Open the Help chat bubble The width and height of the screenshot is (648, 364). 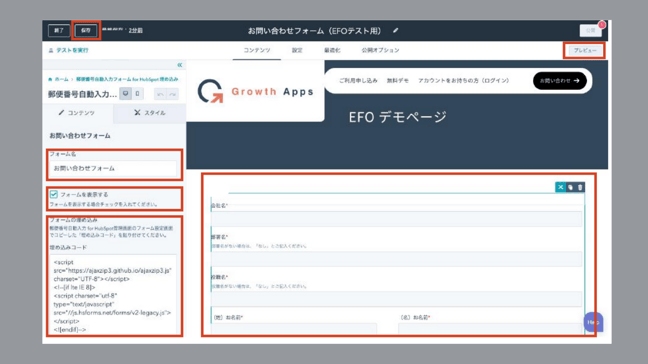(593, 322)
